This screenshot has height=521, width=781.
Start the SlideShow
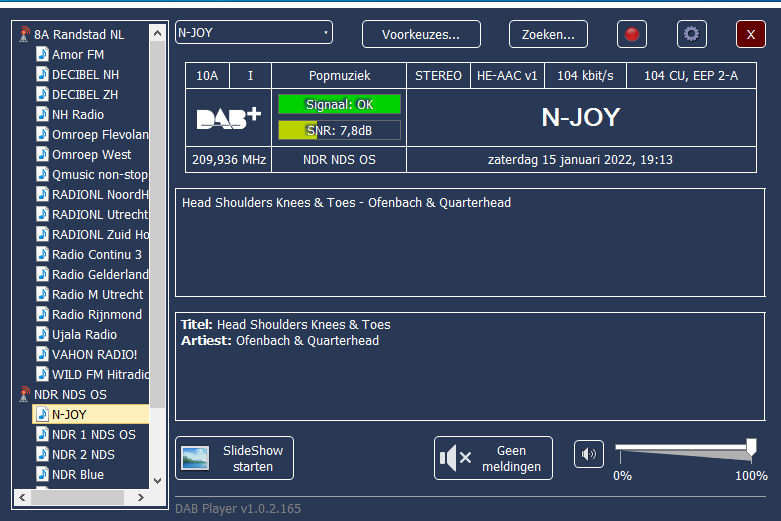(235, 458)
